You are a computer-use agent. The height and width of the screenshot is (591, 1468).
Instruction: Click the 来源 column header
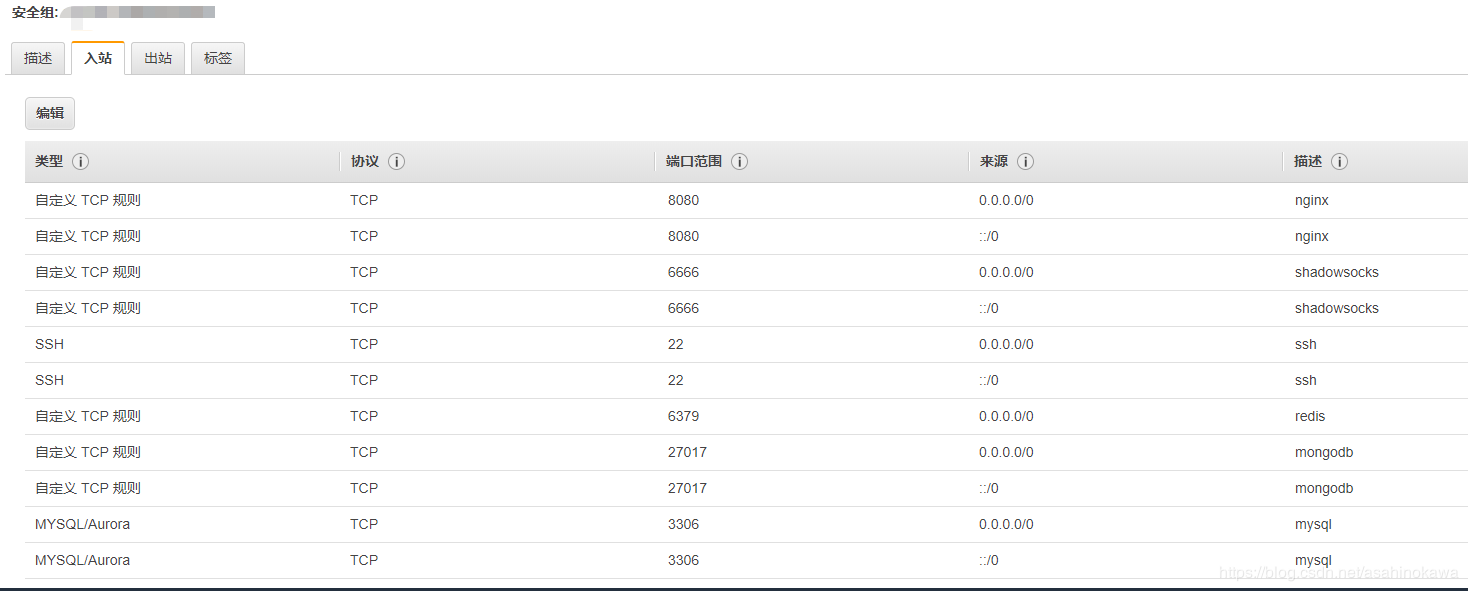[x=994, y=162]
